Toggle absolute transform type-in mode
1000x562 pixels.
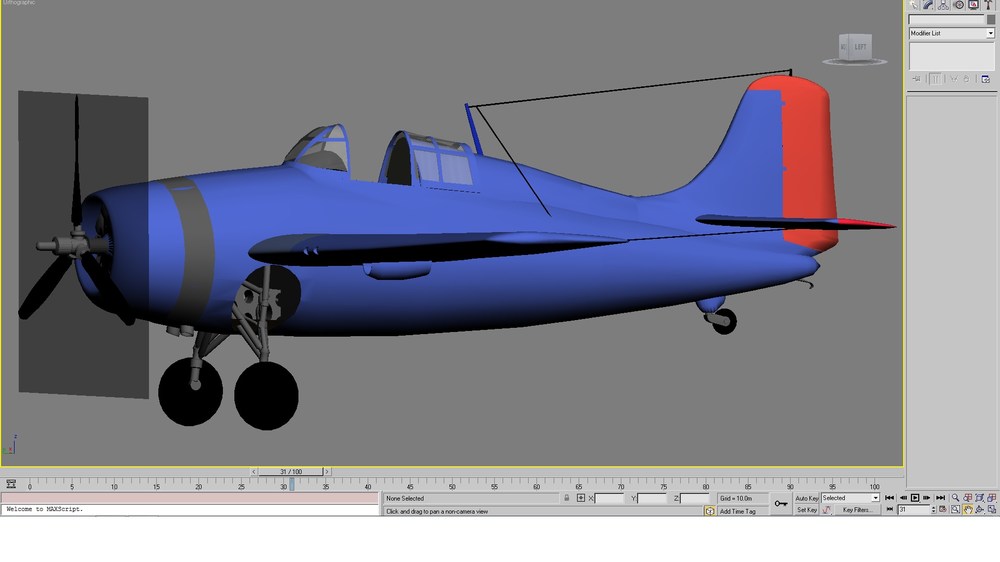[580, 498]
